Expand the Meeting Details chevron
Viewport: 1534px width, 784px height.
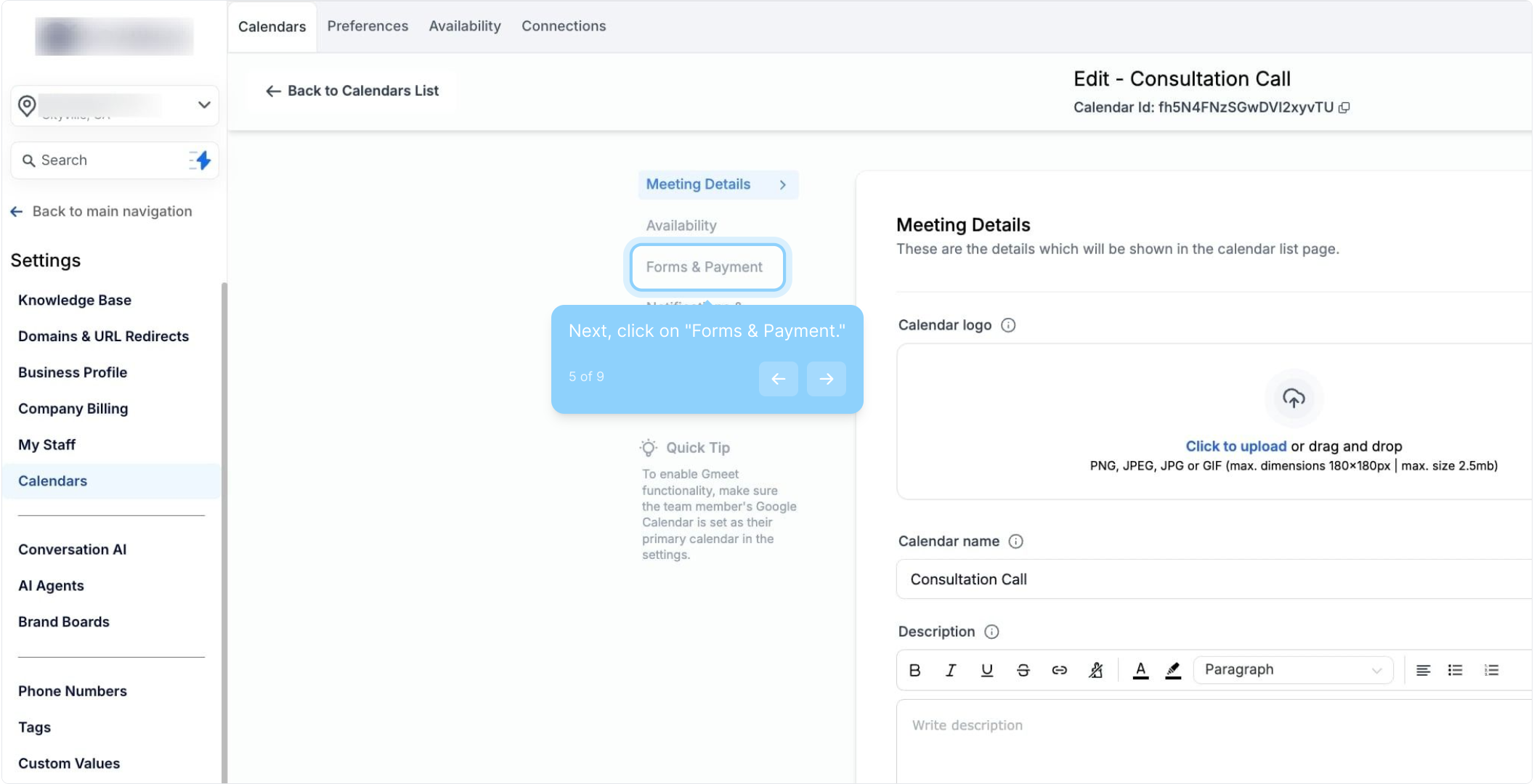pyautogui.click(x=783, y=185)
